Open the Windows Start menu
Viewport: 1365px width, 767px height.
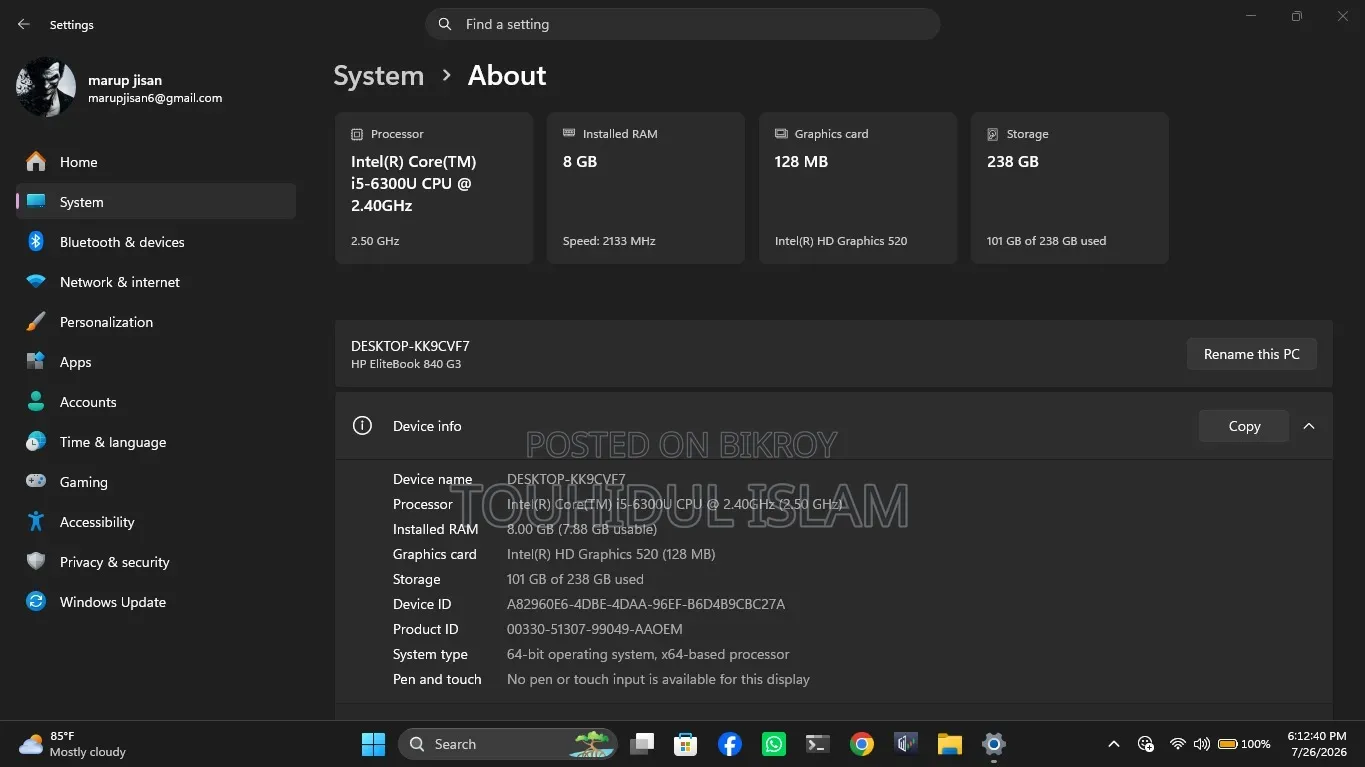[373, 744]
